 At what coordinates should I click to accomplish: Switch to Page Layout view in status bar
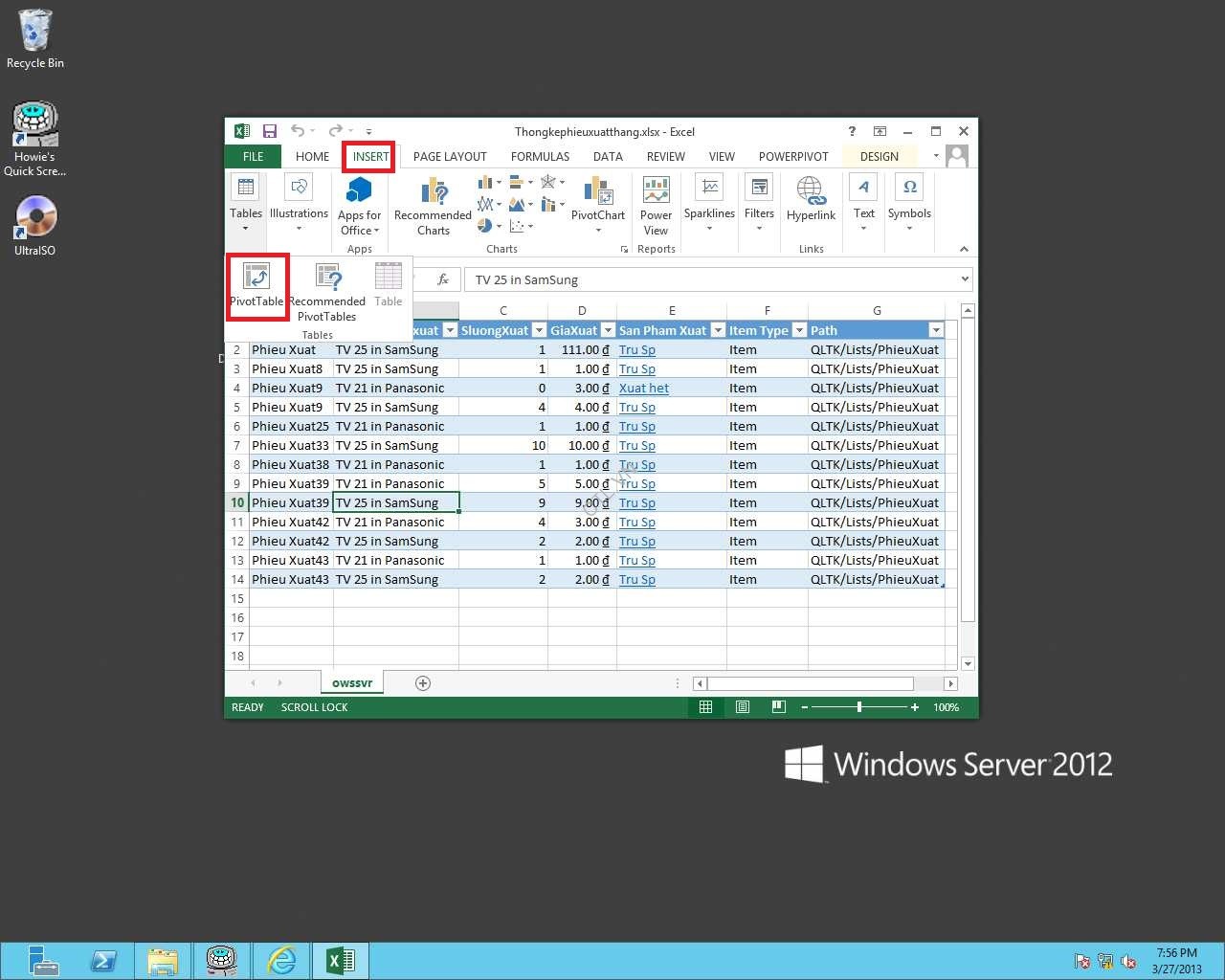tap(743, 707)
